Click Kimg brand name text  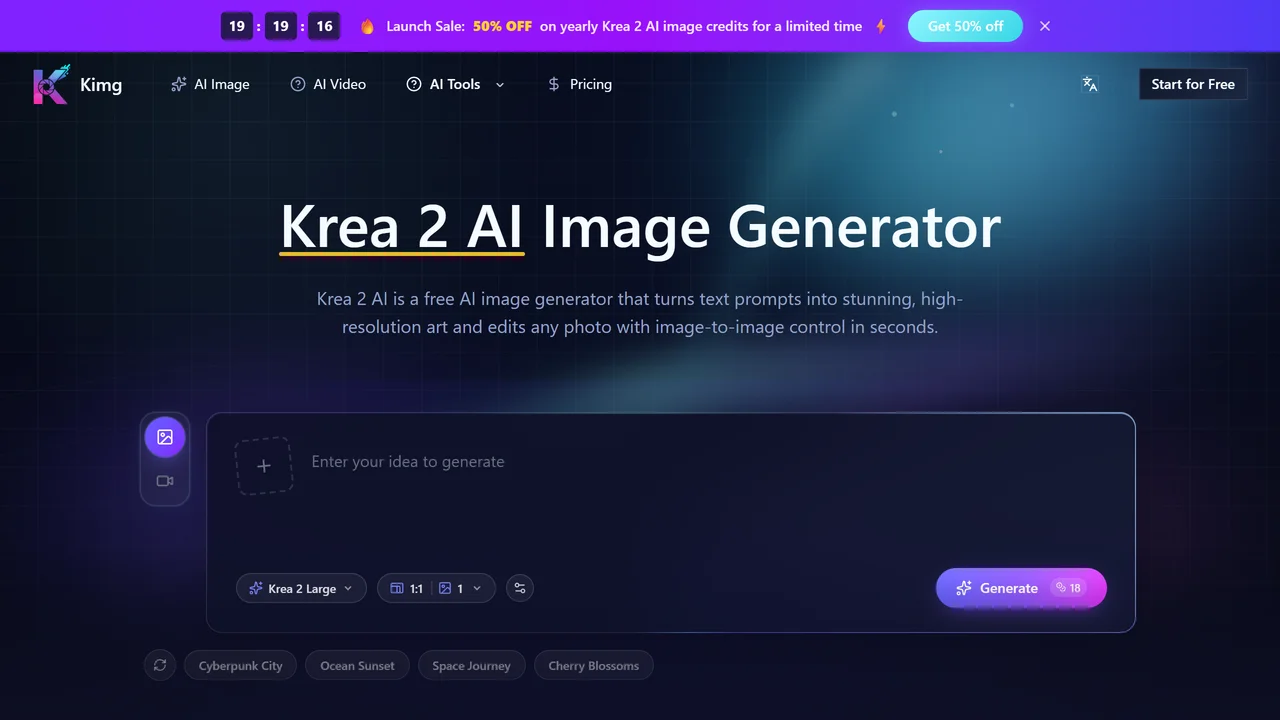(x=101, y=85)
